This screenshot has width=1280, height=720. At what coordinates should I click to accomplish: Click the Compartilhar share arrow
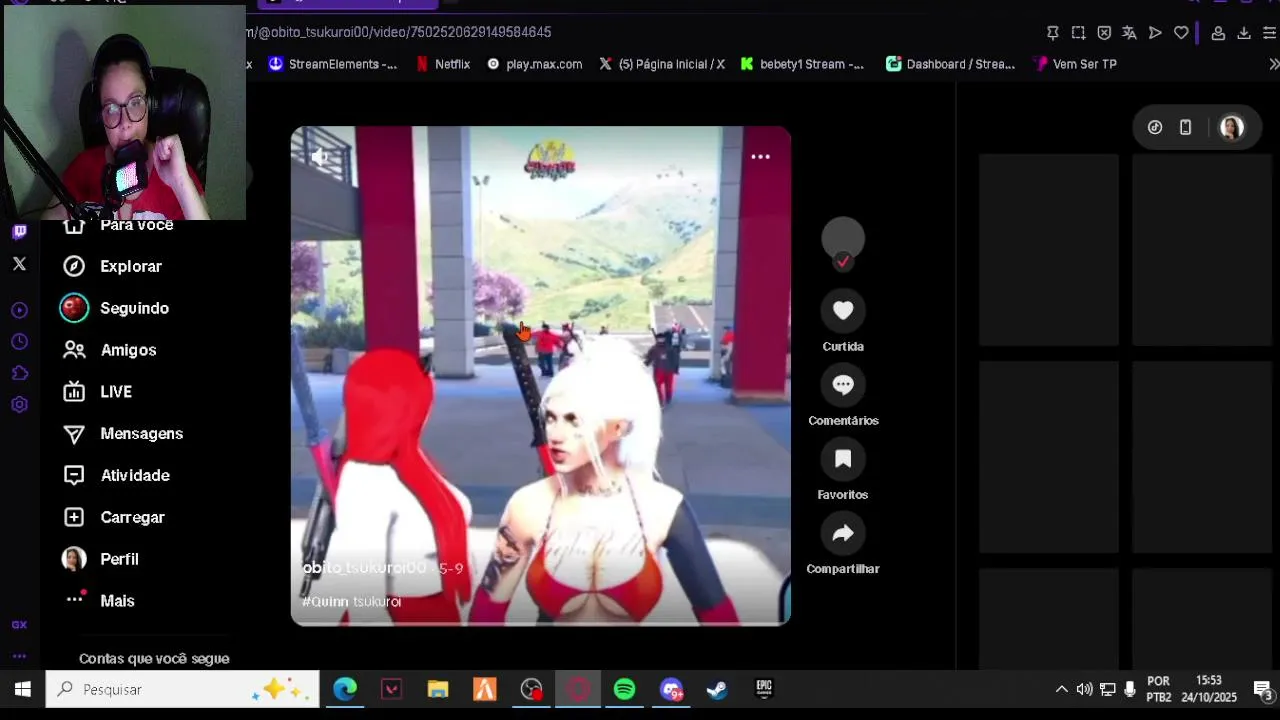pos(843,533)
